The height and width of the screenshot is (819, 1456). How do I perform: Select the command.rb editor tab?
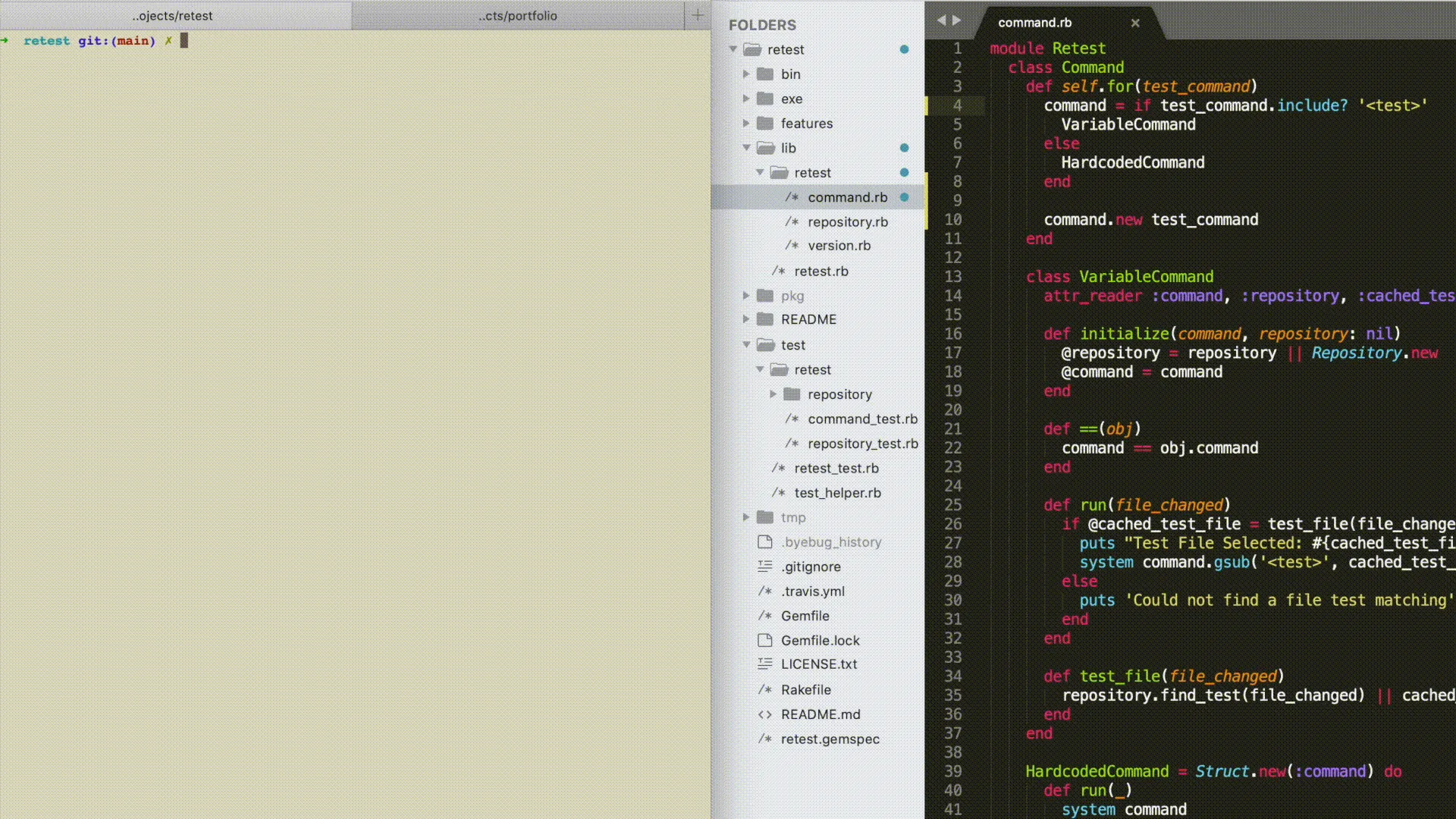(x=1068, y=23)
